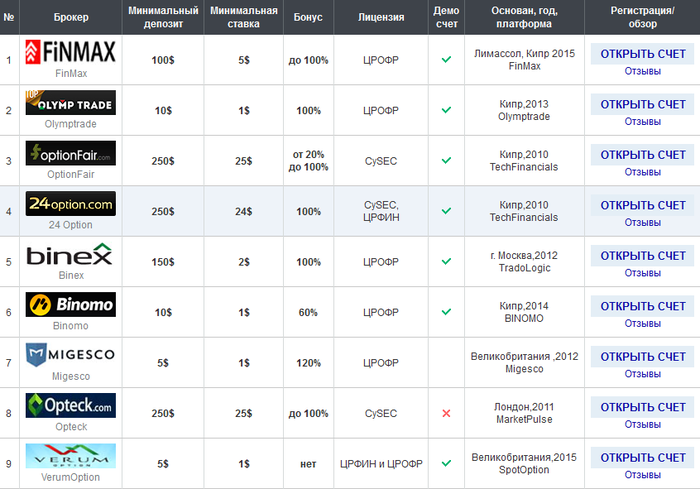Viewport: 700px width, 489px height.
Task: Open Отзывы link for Olymptrade
Action: pos(642,121)
